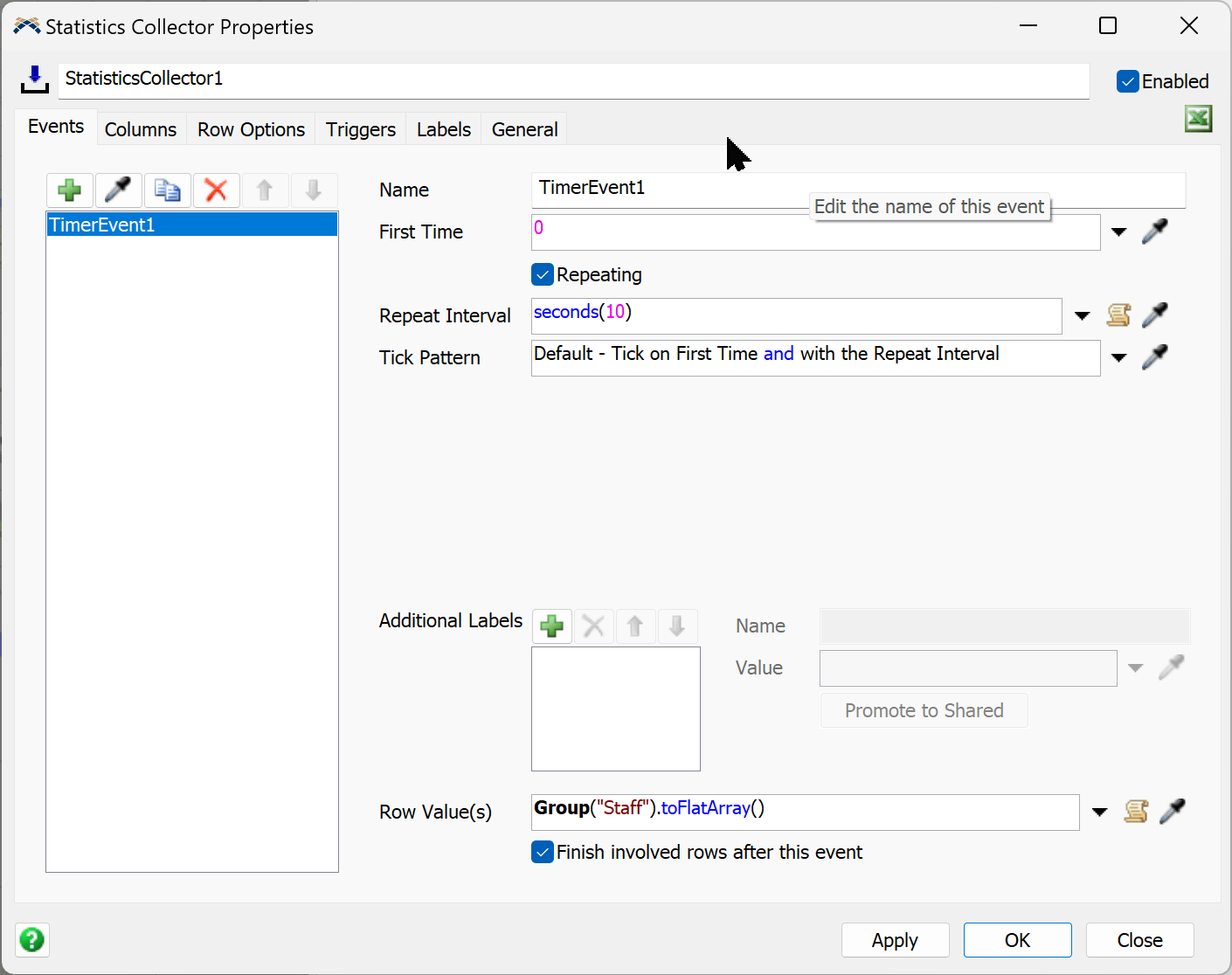Screen dimensions: 1232x975
Task: Click the Excel export icon
Action: (1198, 119)
